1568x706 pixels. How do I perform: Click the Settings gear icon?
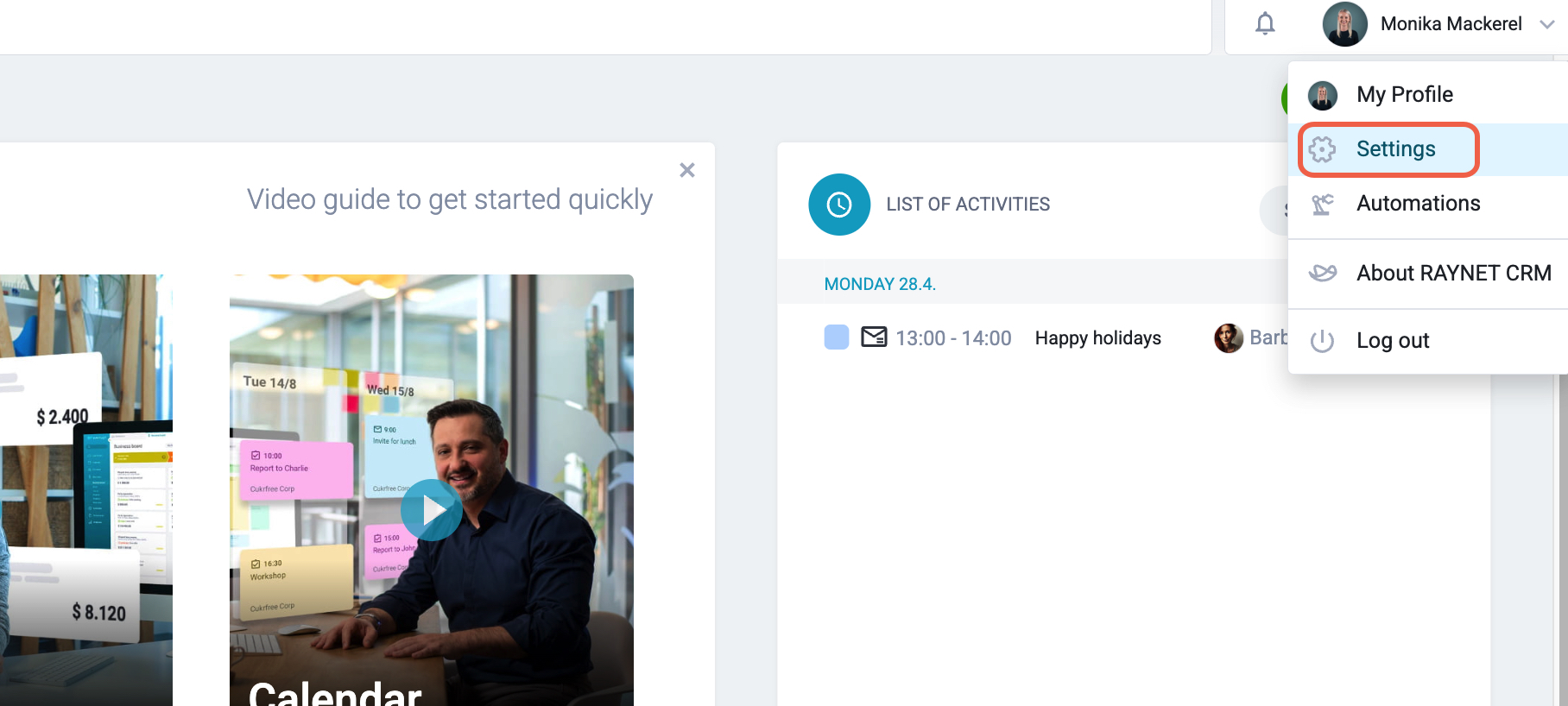point(1322,149)
